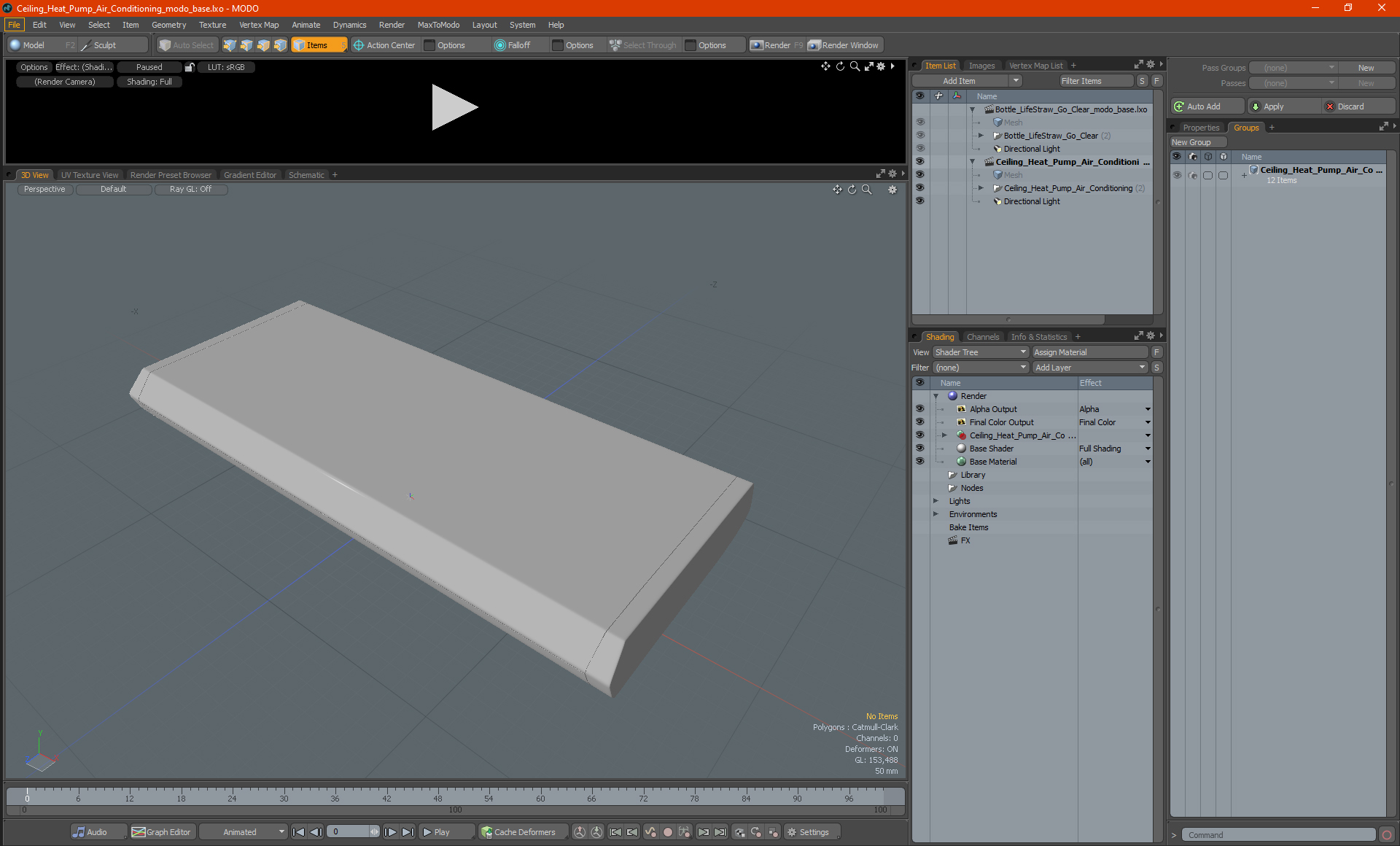Open the Geometry menu
Image resolution: width=1400 pixels, height=846 pixels.
tap(168, 25)
